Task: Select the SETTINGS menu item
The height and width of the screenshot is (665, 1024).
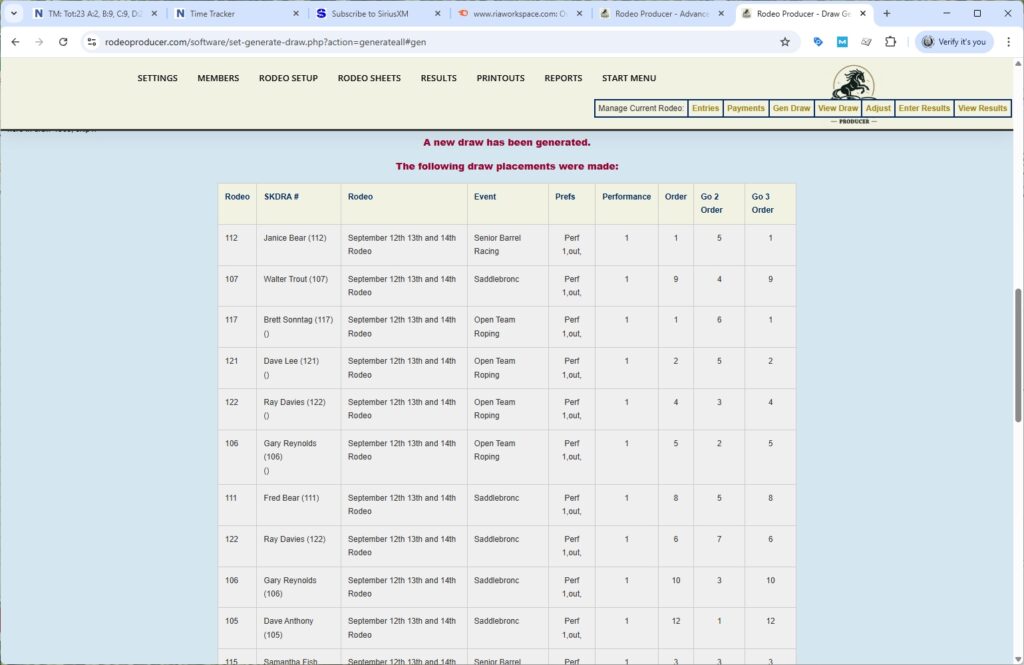Action: coord(157,78)
